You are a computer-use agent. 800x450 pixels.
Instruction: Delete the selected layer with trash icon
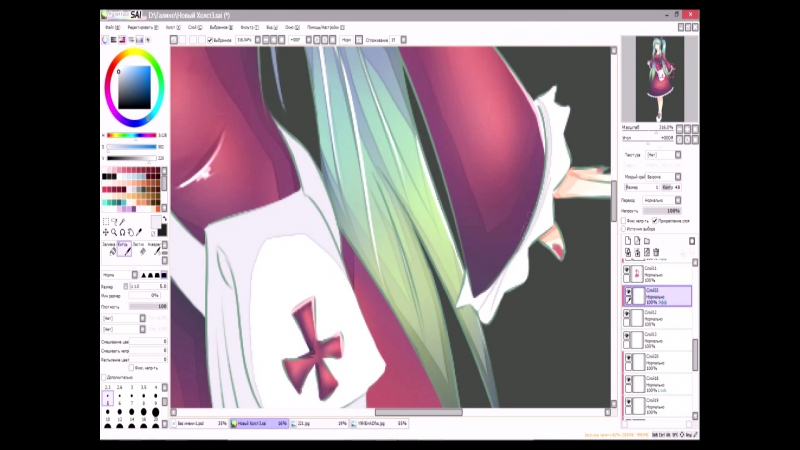[x=656, y=252]
